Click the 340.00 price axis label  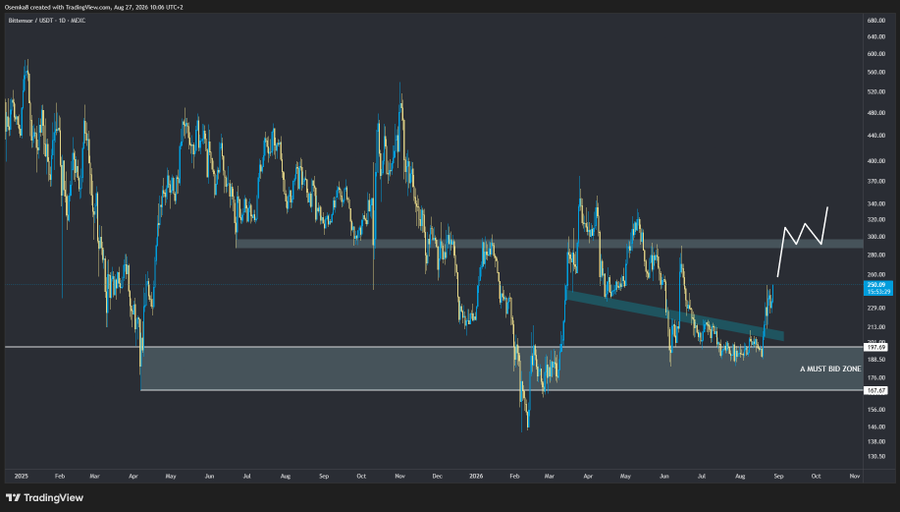[x=876, y=204]
